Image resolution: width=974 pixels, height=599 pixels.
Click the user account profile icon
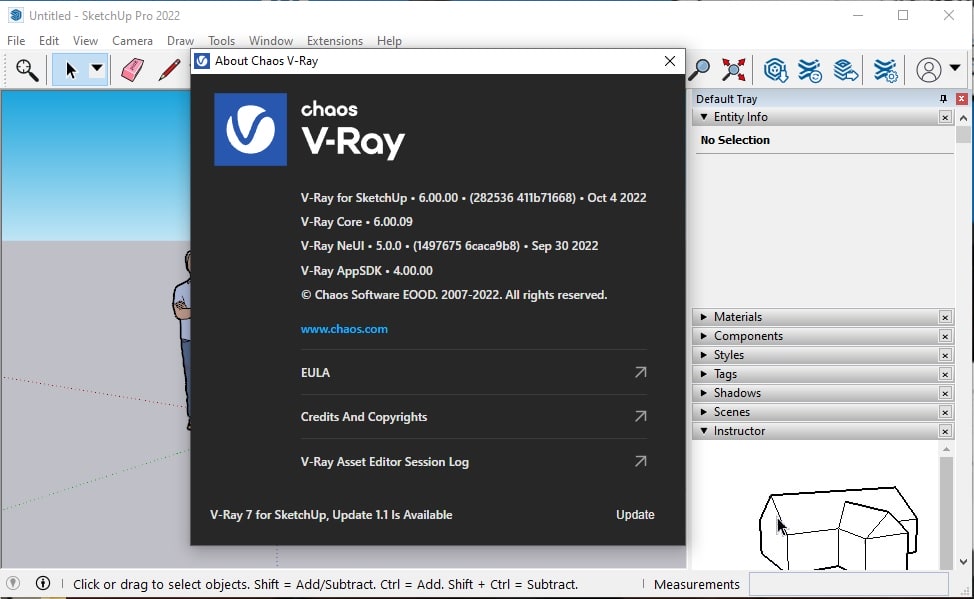click(929, 70)
